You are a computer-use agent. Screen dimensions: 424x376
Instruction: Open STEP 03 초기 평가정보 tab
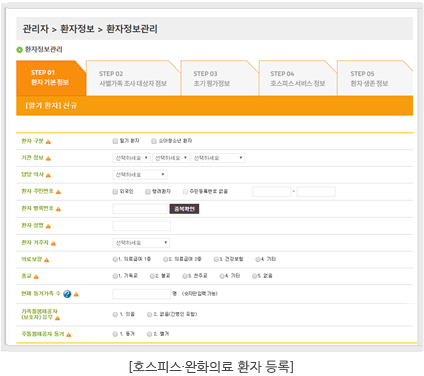[219, 78]
